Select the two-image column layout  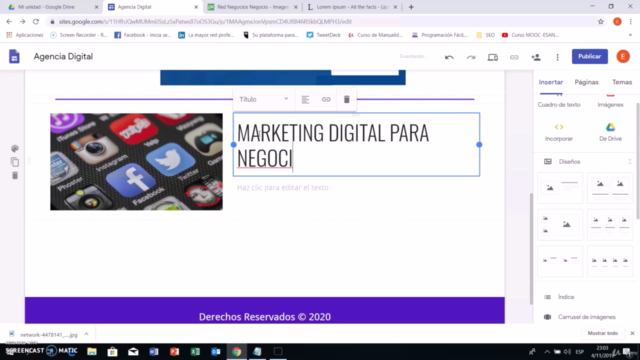coord(610,188)
